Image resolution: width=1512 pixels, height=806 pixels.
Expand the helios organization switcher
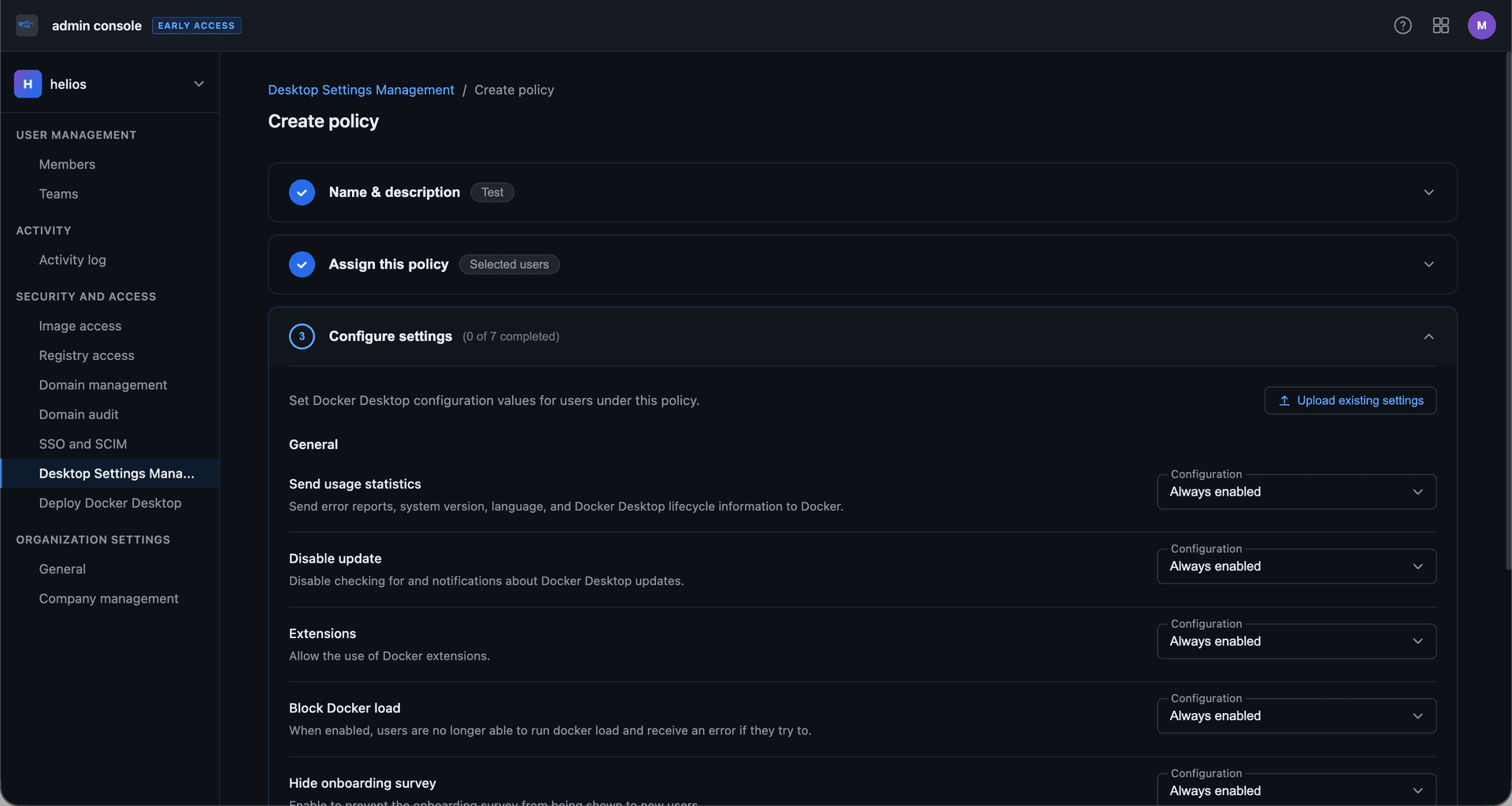tap(198, 84)
